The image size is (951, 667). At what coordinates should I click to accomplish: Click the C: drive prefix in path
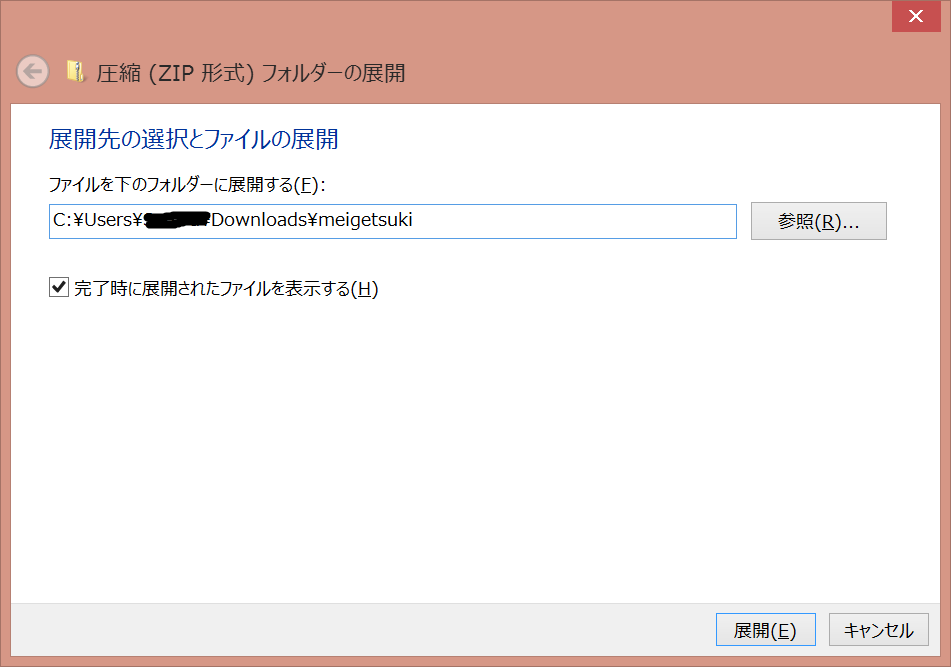[62, 220]
